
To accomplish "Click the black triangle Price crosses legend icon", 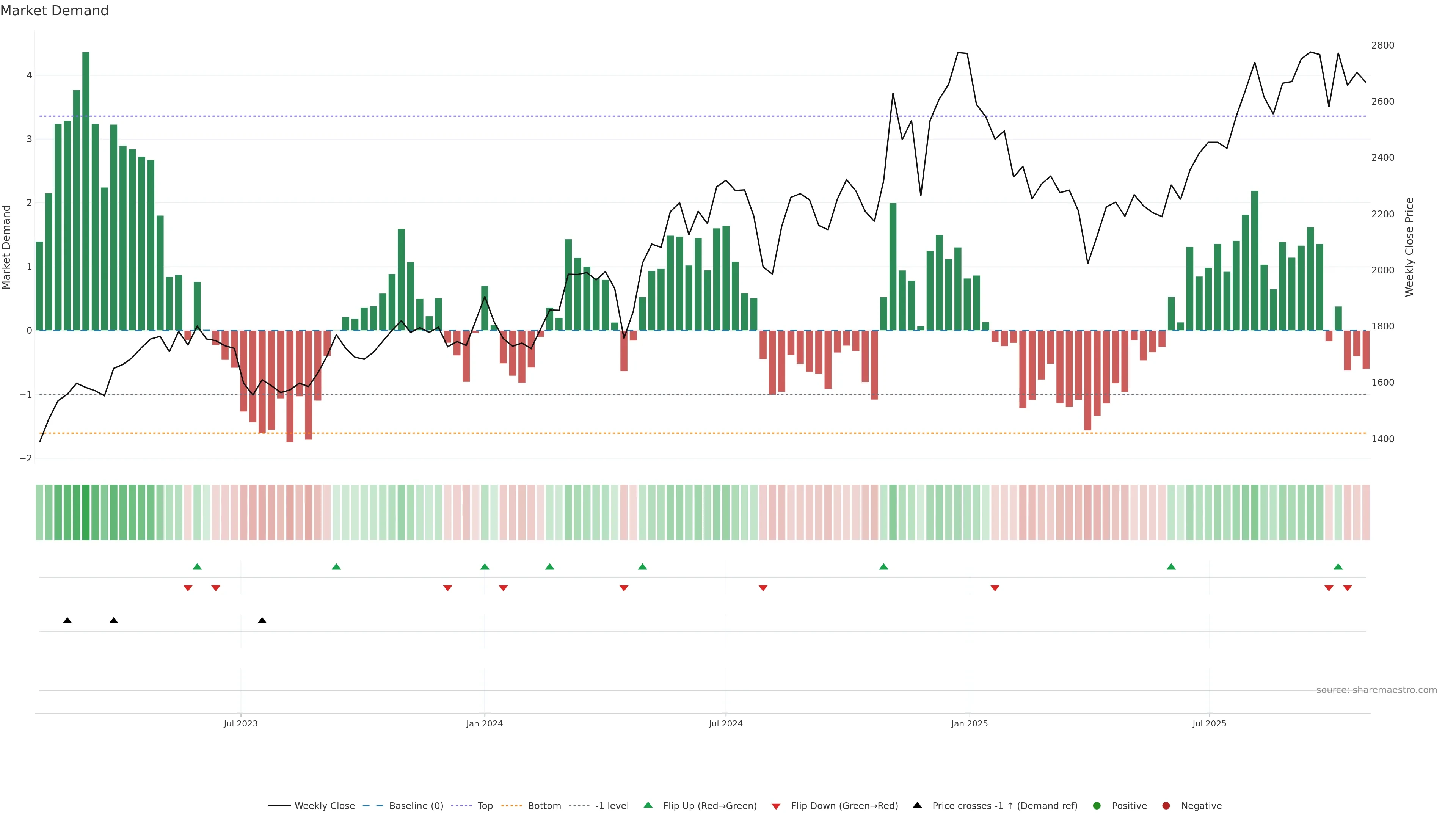I will coord(917,805).
